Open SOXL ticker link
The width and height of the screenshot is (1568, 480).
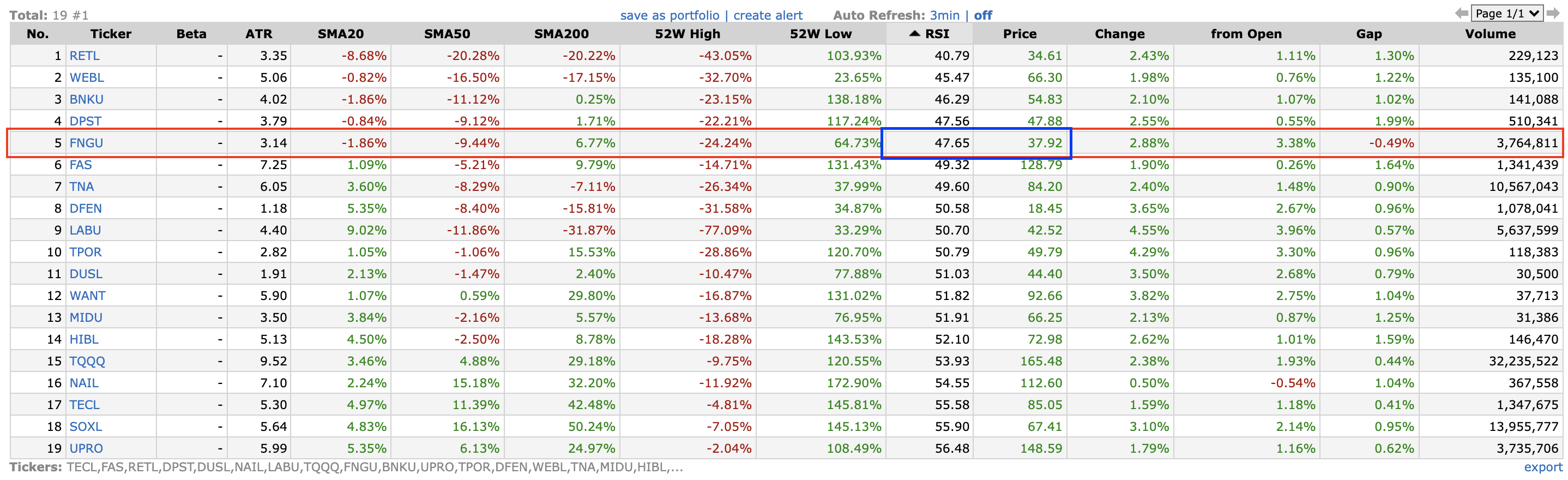(x=85, y=427)
